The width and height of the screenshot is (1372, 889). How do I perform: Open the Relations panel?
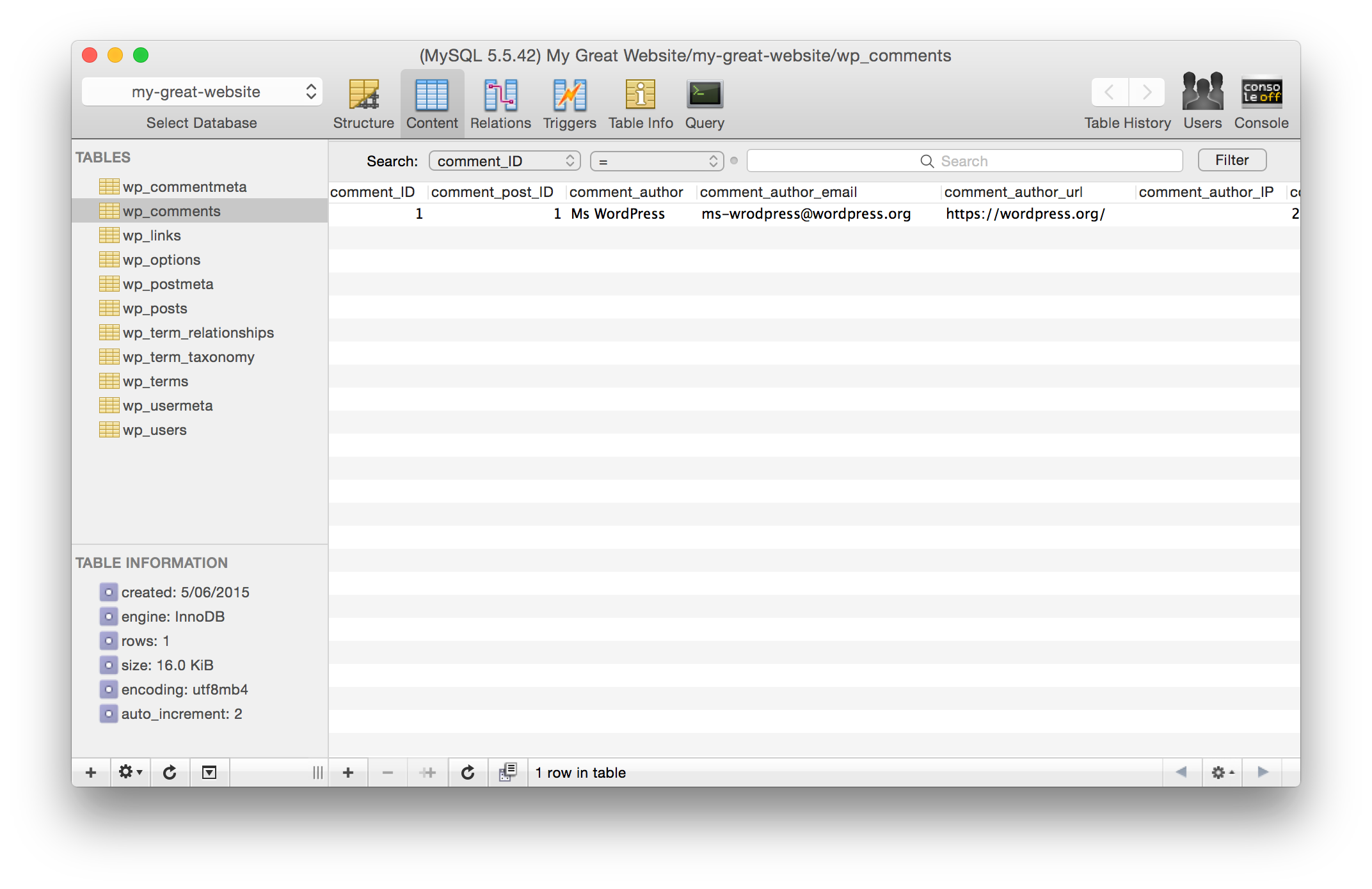pos(499,104)
